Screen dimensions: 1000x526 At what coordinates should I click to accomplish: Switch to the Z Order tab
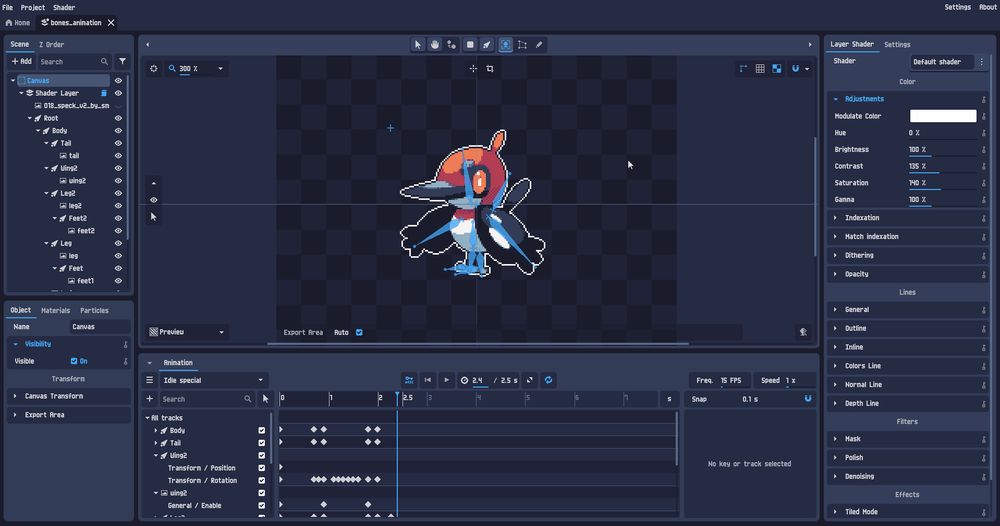(x=52, y=45)
